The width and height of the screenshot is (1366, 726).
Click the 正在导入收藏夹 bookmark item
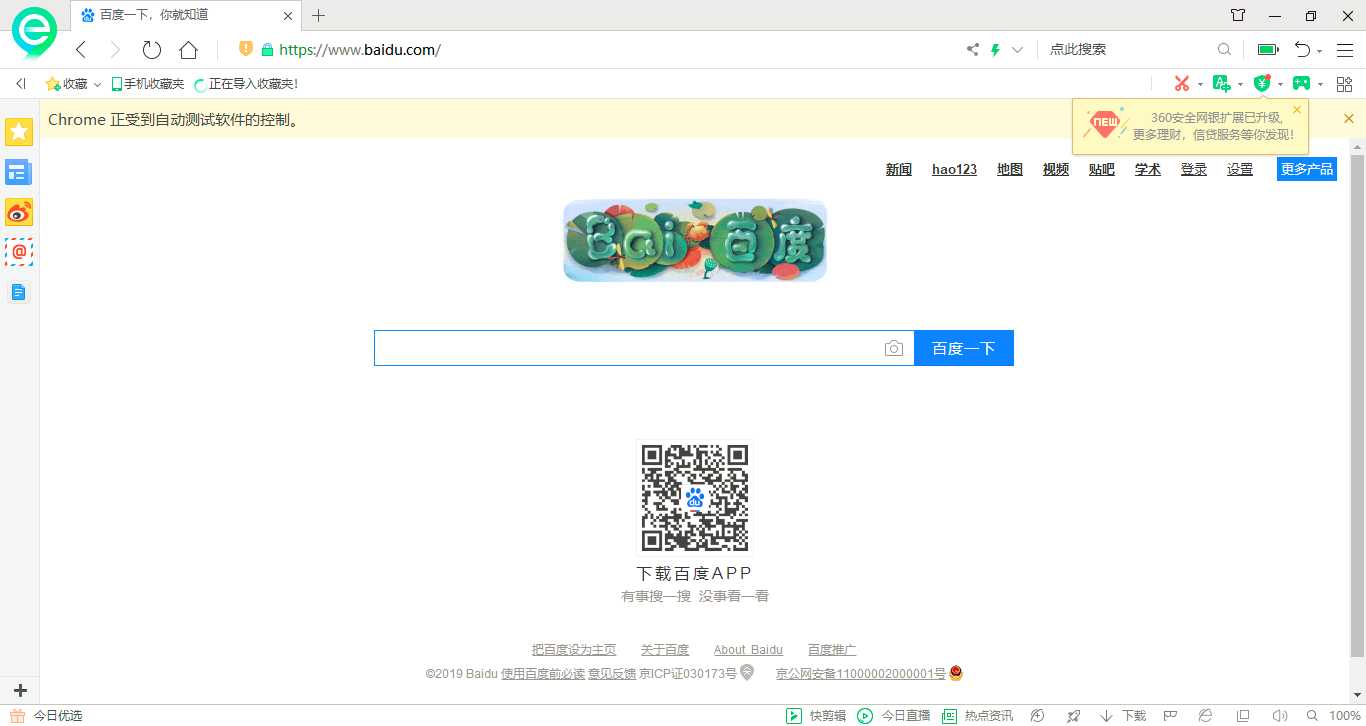coord(246,84)
